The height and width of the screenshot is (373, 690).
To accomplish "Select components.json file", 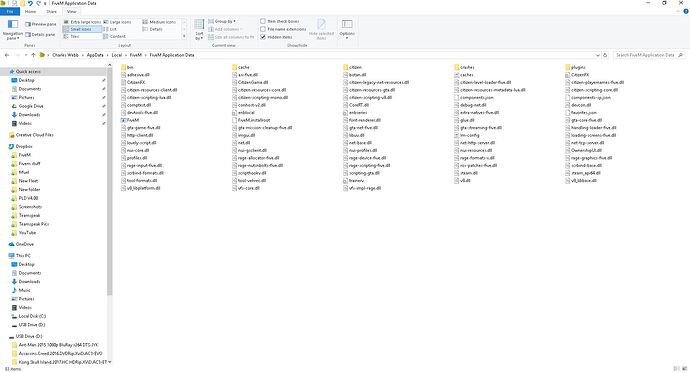I will pos(473,98).
